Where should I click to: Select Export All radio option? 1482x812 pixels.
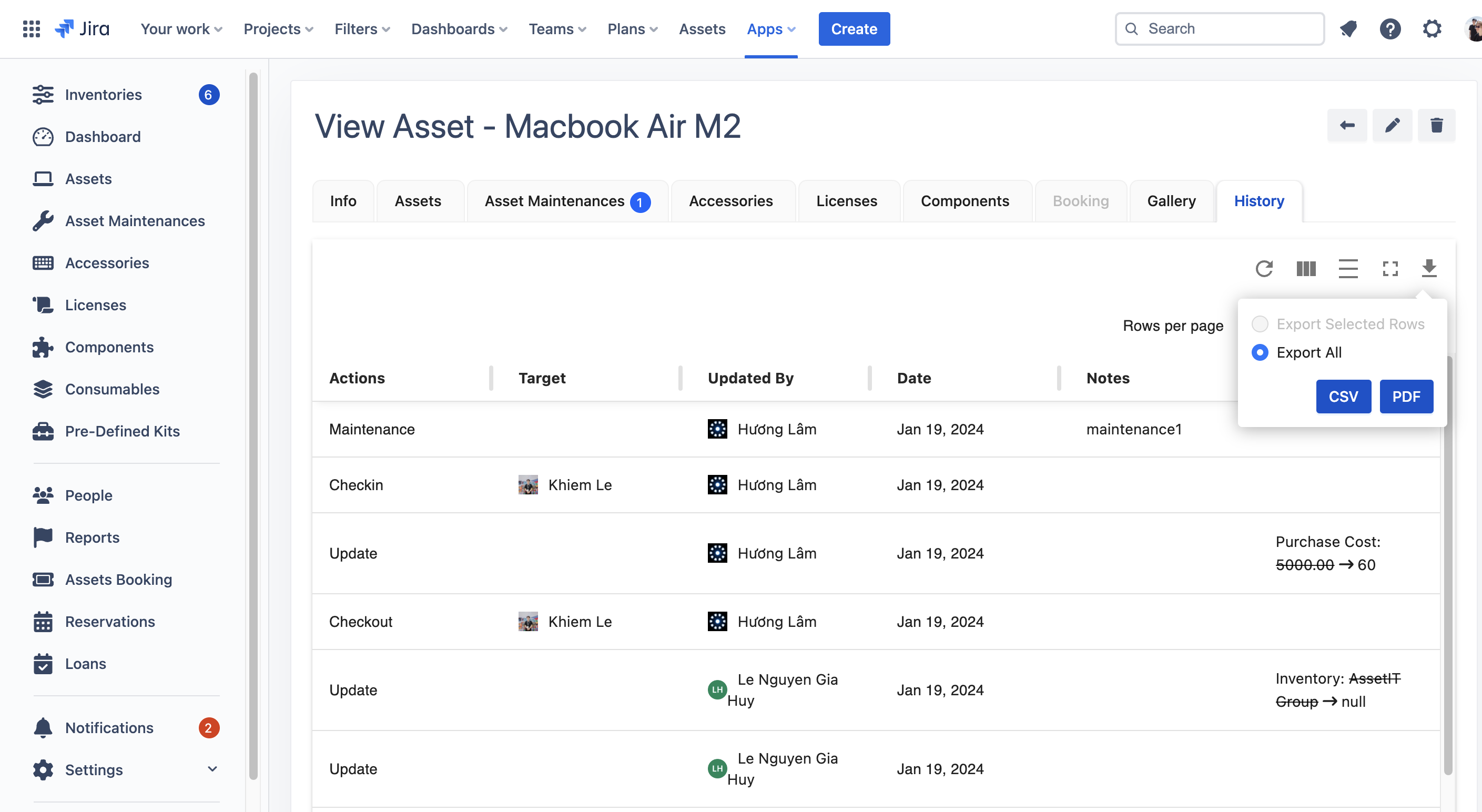(1260, 352)
